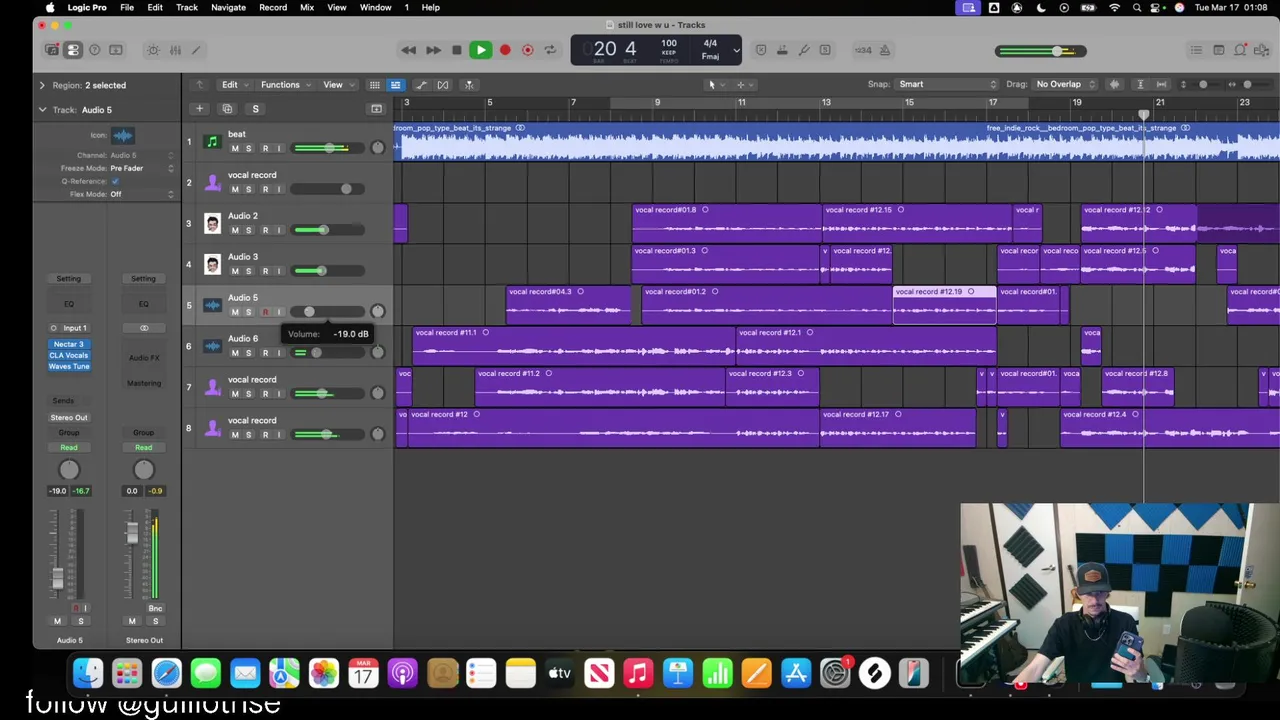
Task: Open List Editors icon at top right
Action: (x=1196, y=50)
